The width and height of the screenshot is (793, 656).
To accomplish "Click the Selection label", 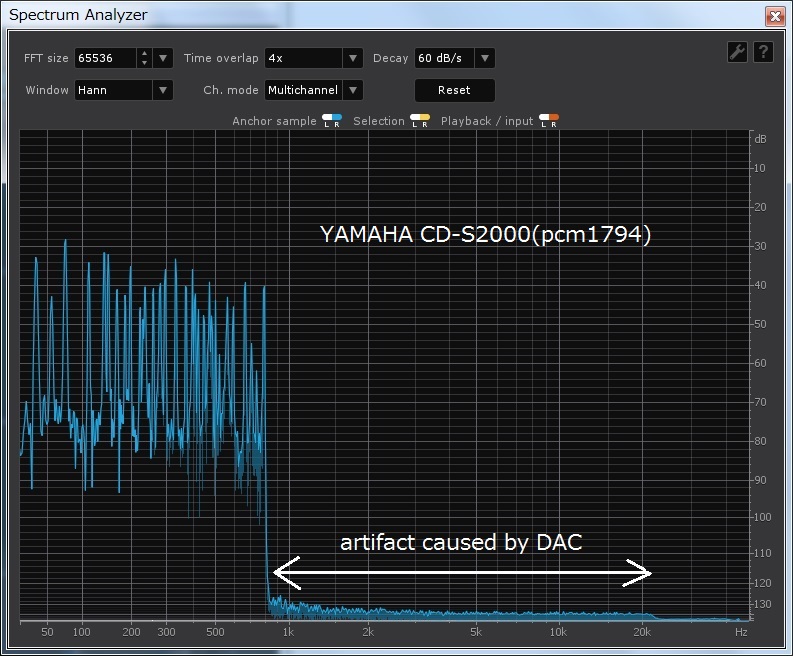I will click(379, 121).
